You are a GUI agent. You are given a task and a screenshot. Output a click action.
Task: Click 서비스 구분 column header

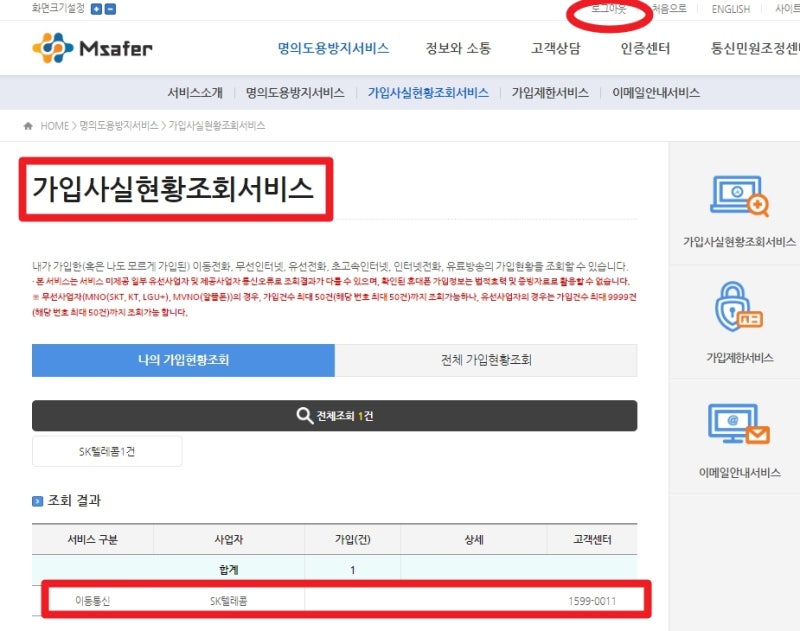pos(92,540)
